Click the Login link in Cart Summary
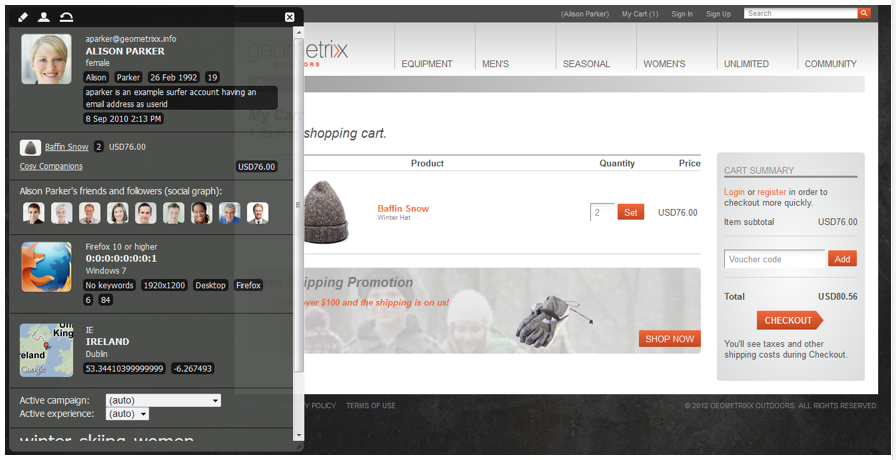Screen dimensions: 896x460 pyautogui.click(x=734, y=192)
